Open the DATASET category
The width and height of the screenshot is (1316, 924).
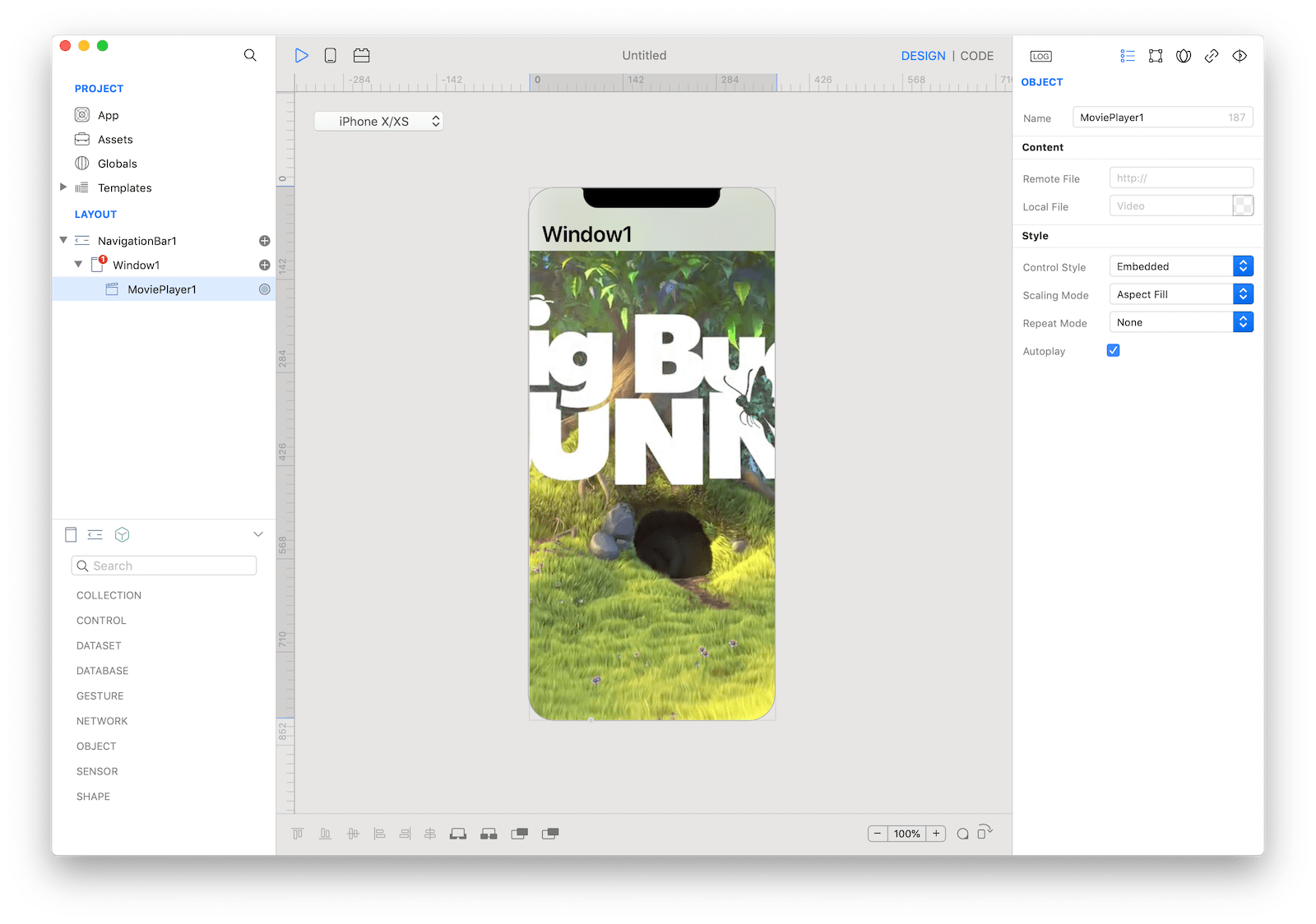[99, 645]
